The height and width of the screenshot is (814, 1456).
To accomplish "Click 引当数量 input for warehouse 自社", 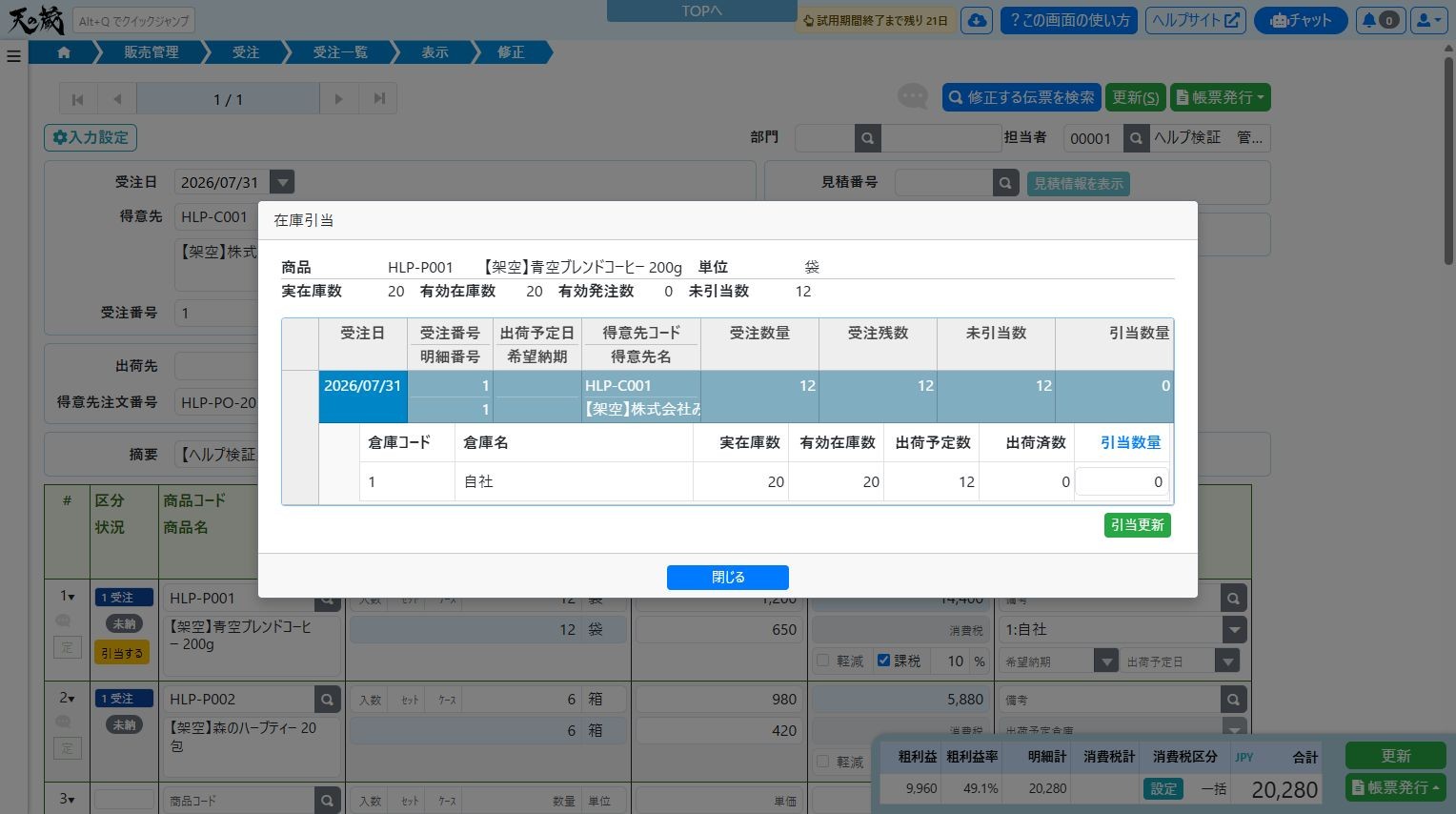I will (1122, 482).
